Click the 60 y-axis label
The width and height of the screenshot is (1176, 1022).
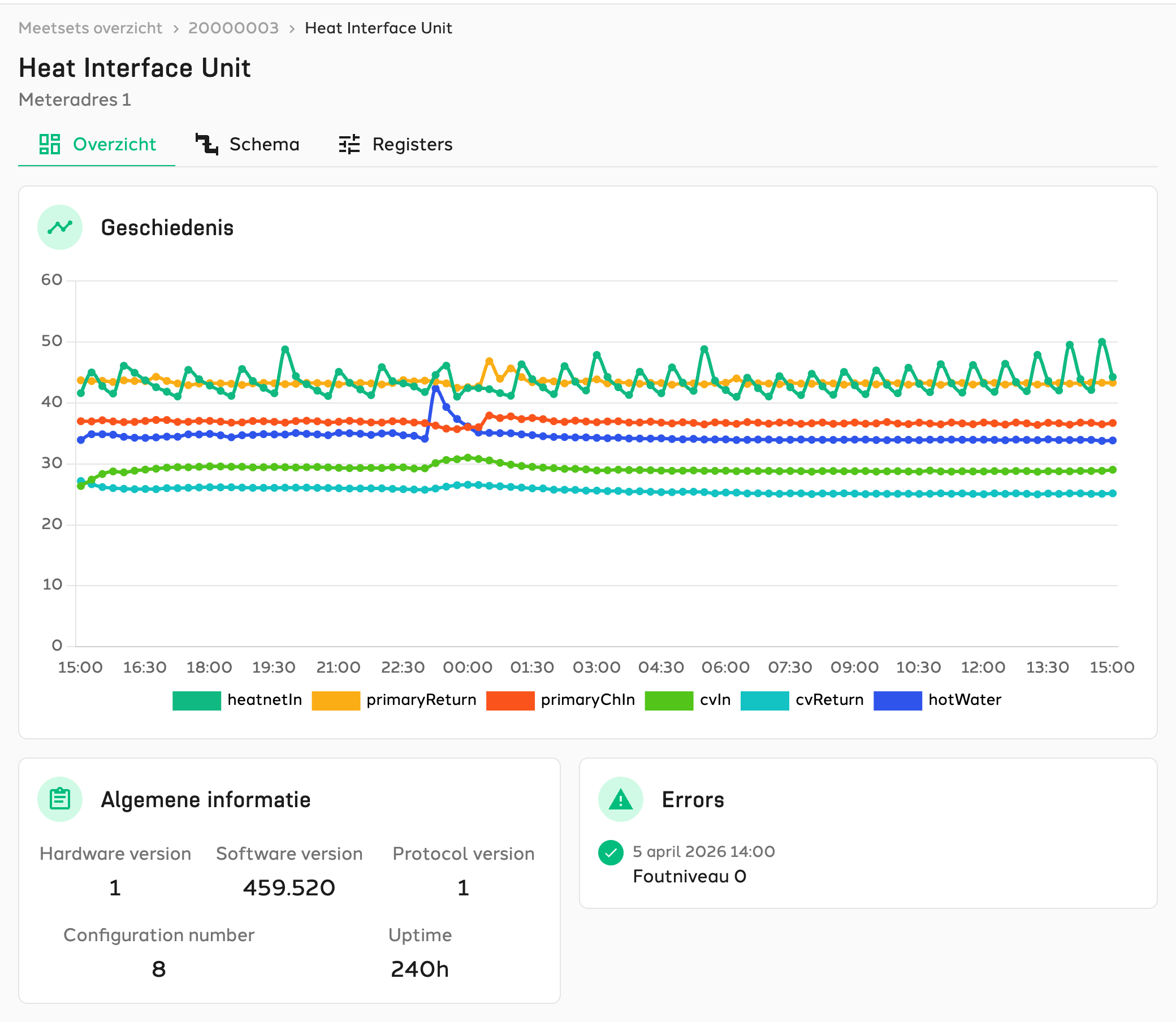pyautogui.click(x=52, y=280)
